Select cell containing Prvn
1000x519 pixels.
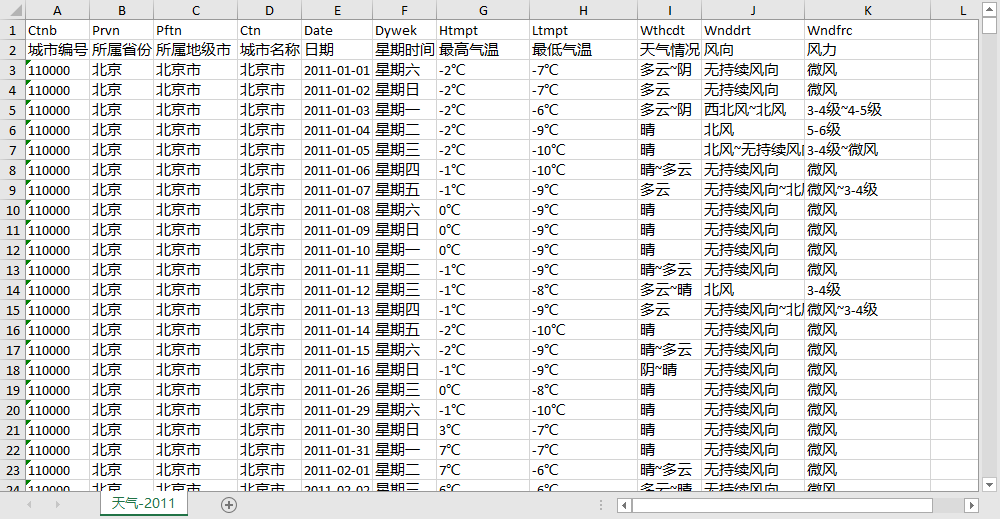point(122,30)
